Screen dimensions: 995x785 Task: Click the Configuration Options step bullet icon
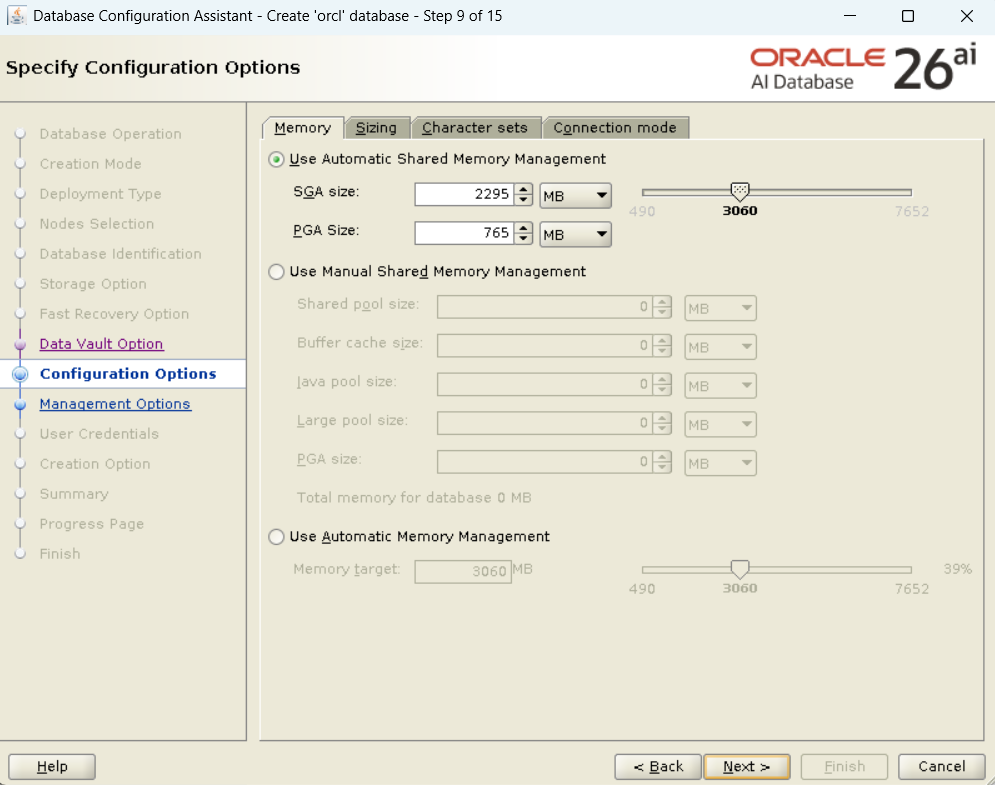pyautogui.click(x=20, y=374)
